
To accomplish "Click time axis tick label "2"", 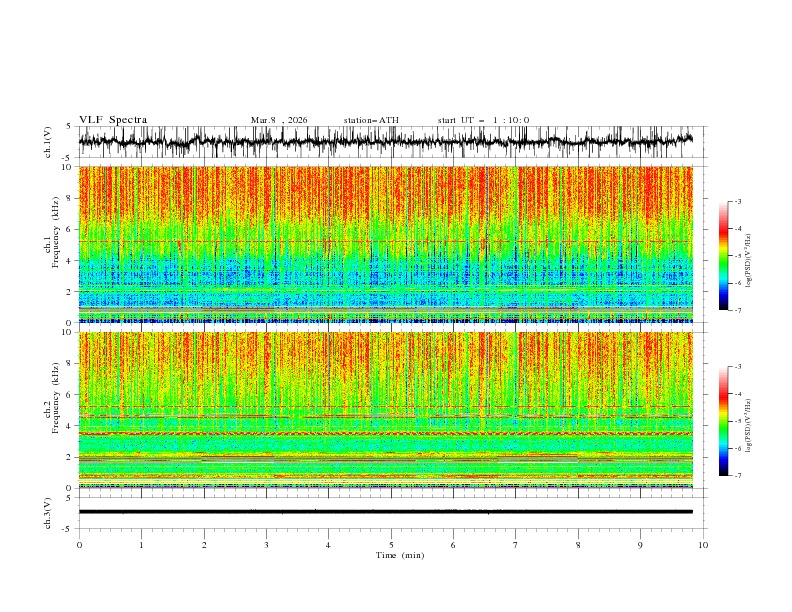I will 204,545.
